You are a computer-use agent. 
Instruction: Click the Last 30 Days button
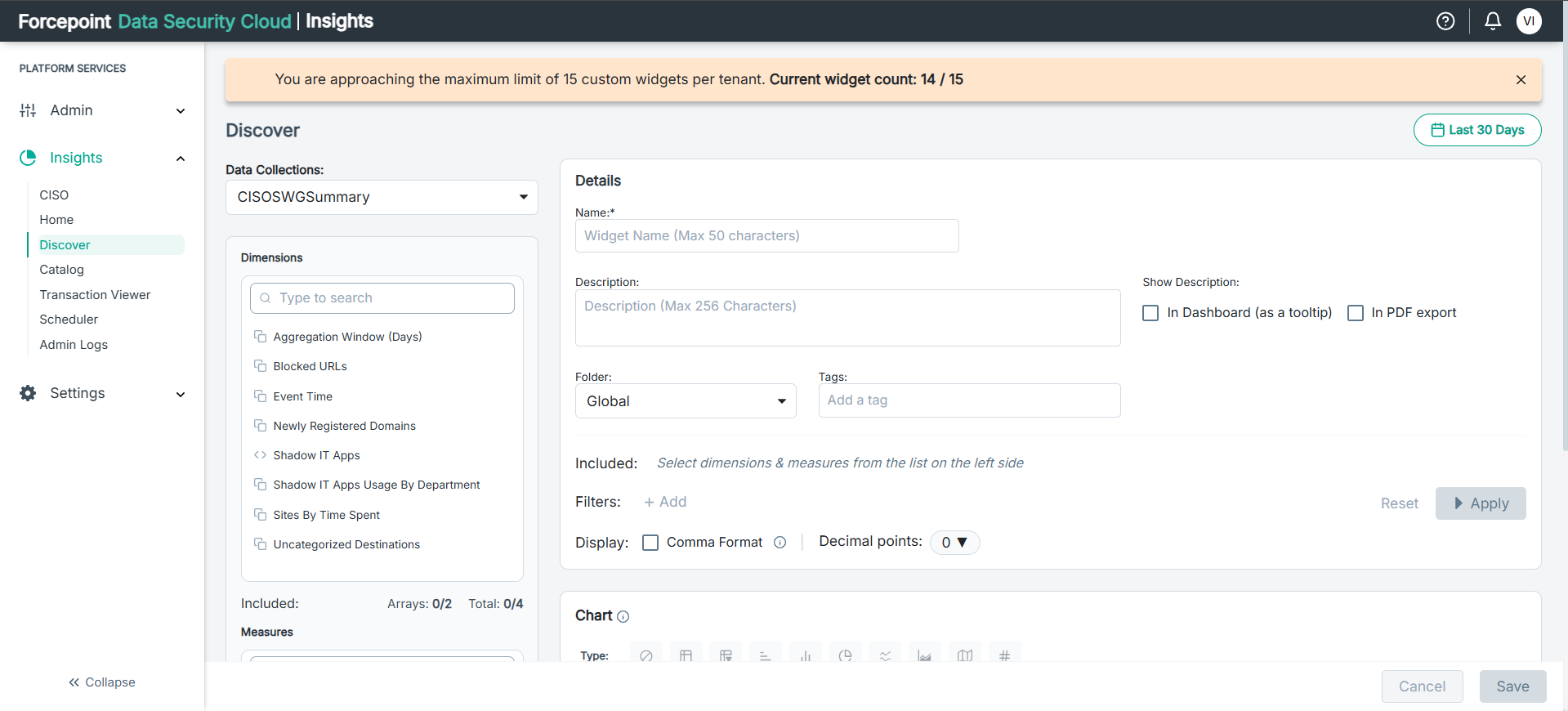(1477, 130)
